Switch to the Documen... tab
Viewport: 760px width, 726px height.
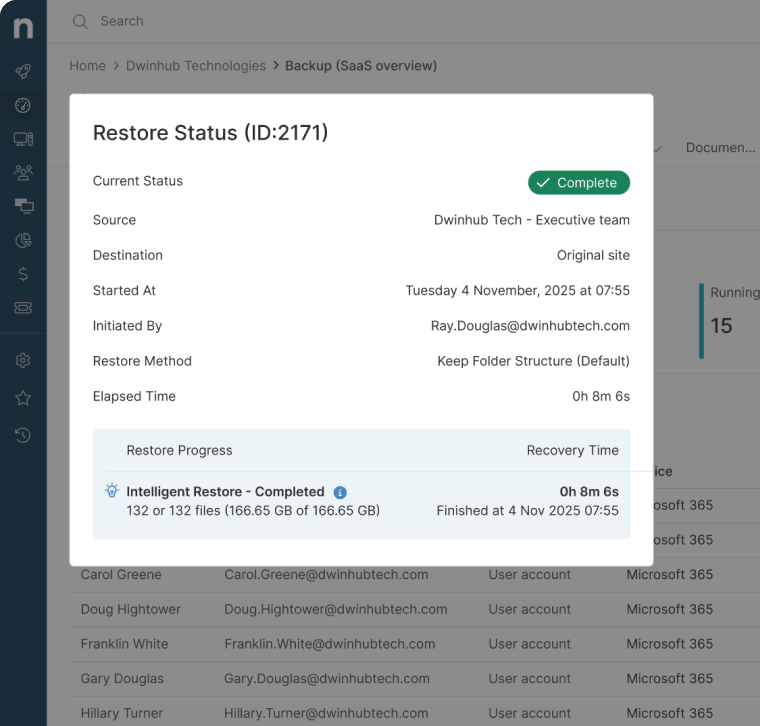click(720, 147)
